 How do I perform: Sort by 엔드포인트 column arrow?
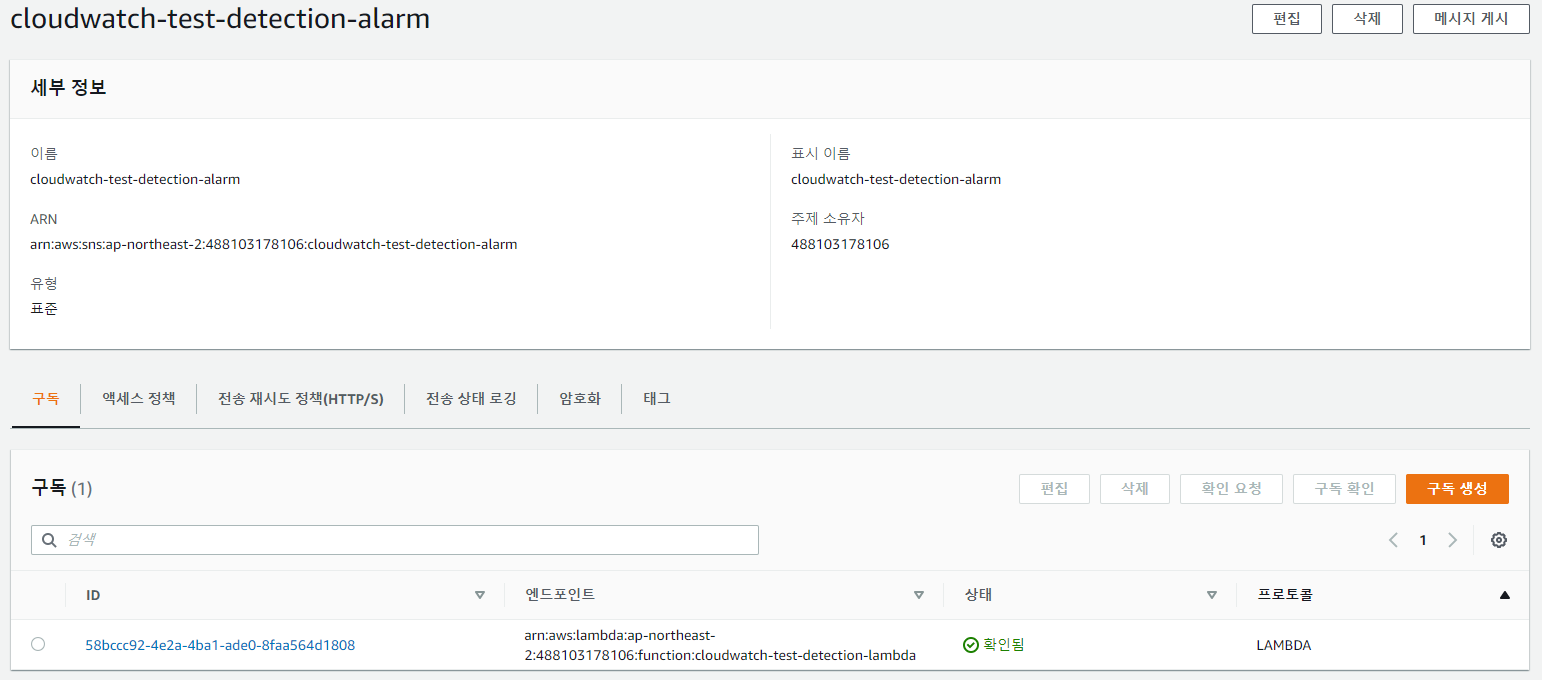pos(918,595)
